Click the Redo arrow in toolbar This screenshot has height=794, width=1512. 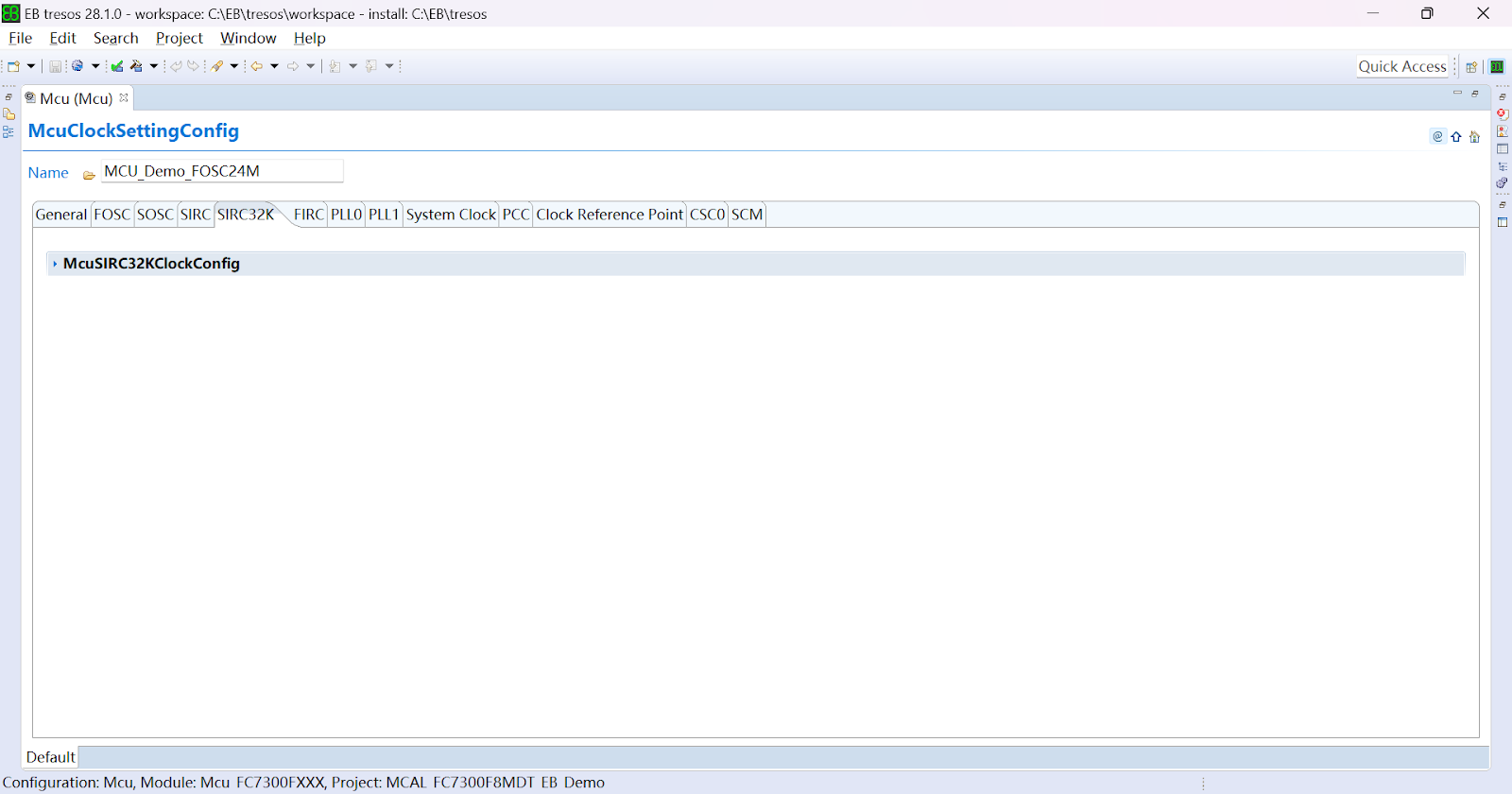(194, 66)
